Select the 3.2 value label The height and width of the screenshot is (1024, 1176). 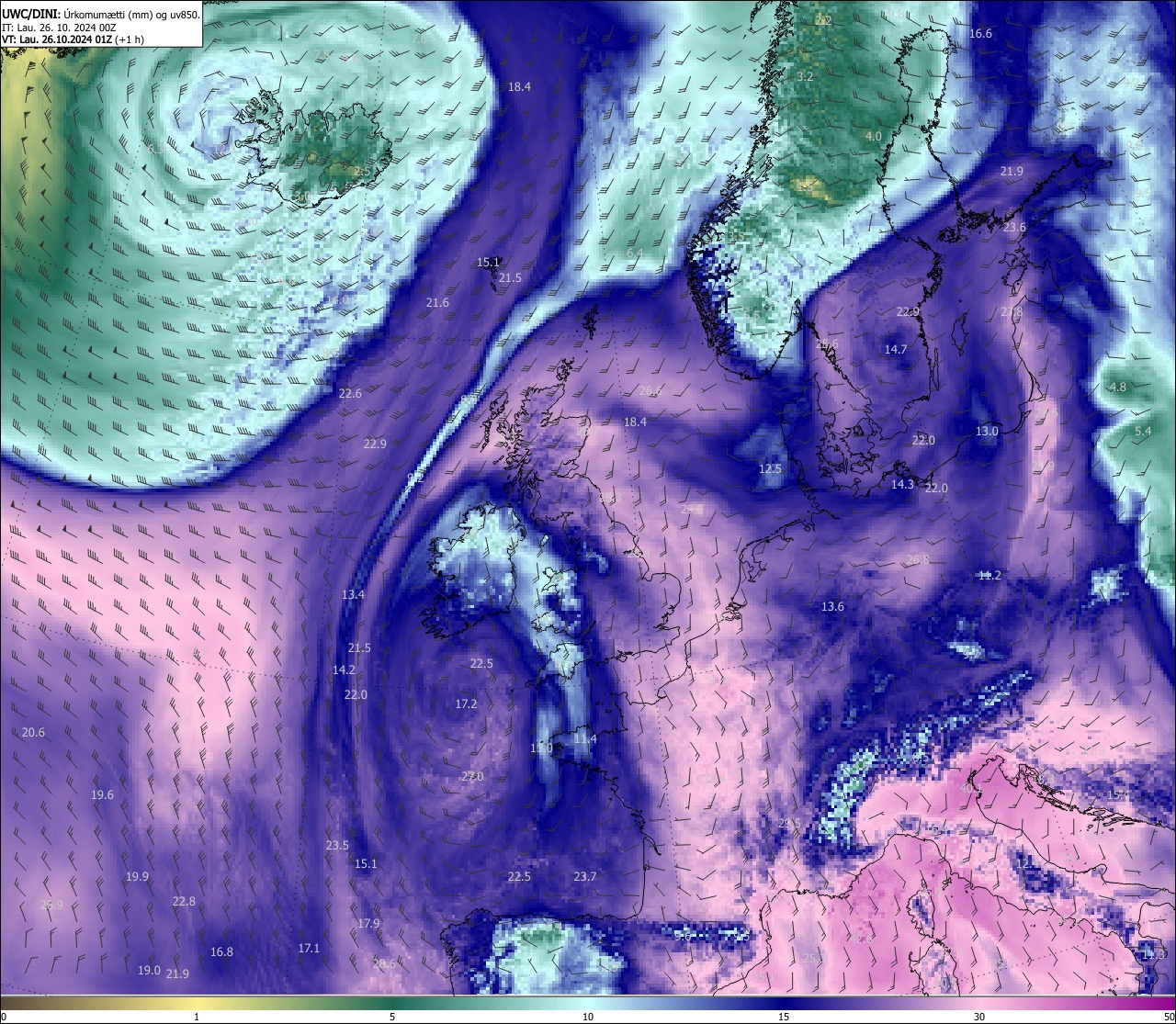[x=805, y=77]
